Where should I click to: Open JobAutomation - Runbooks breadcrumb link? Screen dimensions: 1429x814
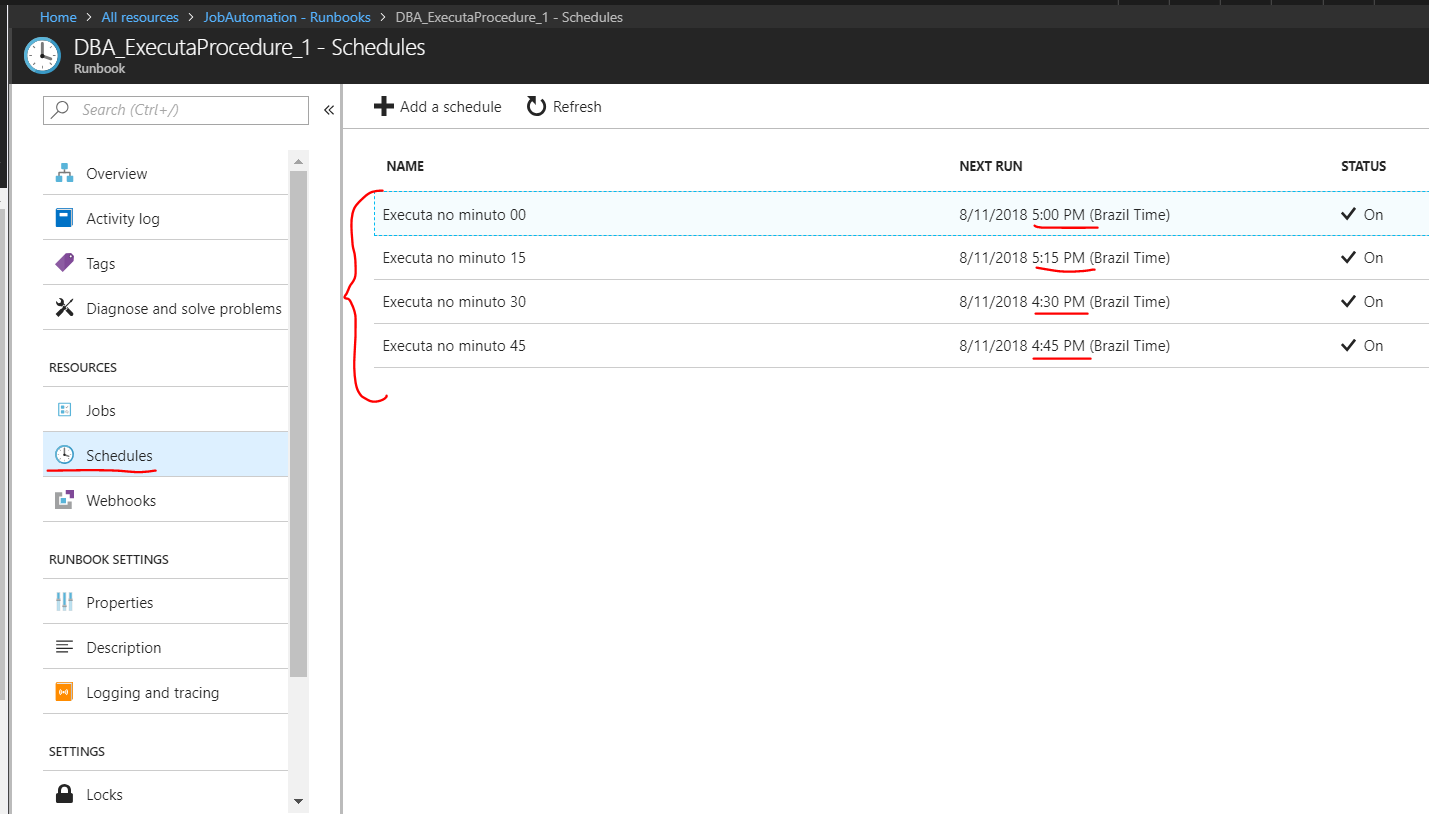pos(287,17)
